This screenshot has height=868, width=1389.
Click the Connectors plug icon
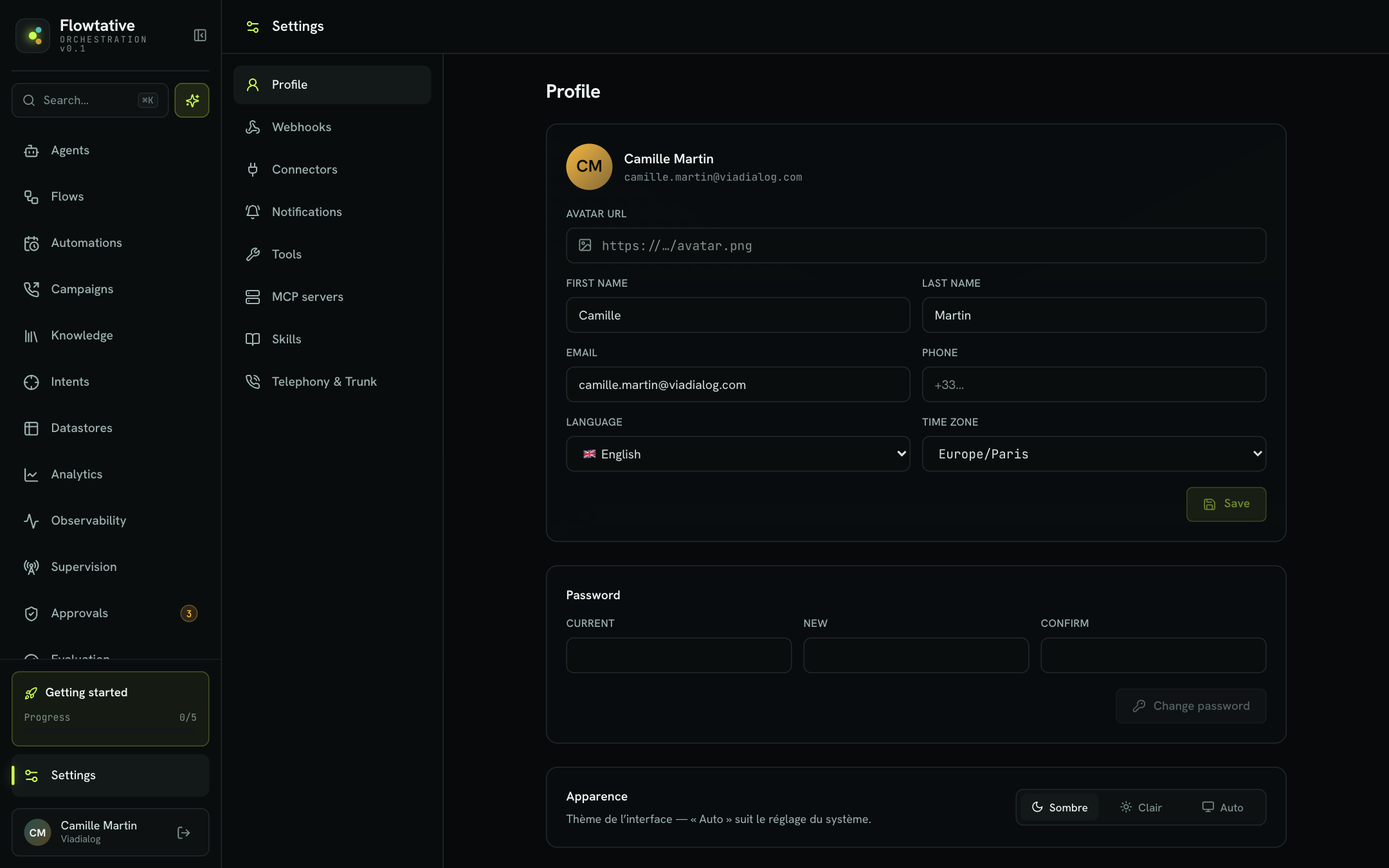point(253,170)
